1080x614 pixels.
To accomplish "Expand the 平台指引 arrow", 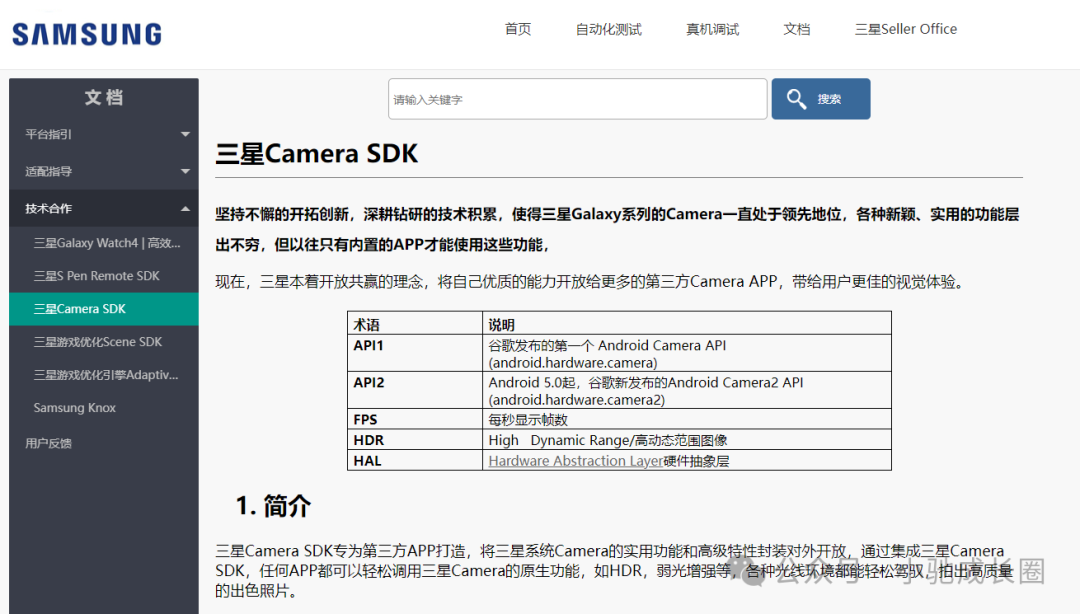I will pyautogui.click(x=185, y=134).
